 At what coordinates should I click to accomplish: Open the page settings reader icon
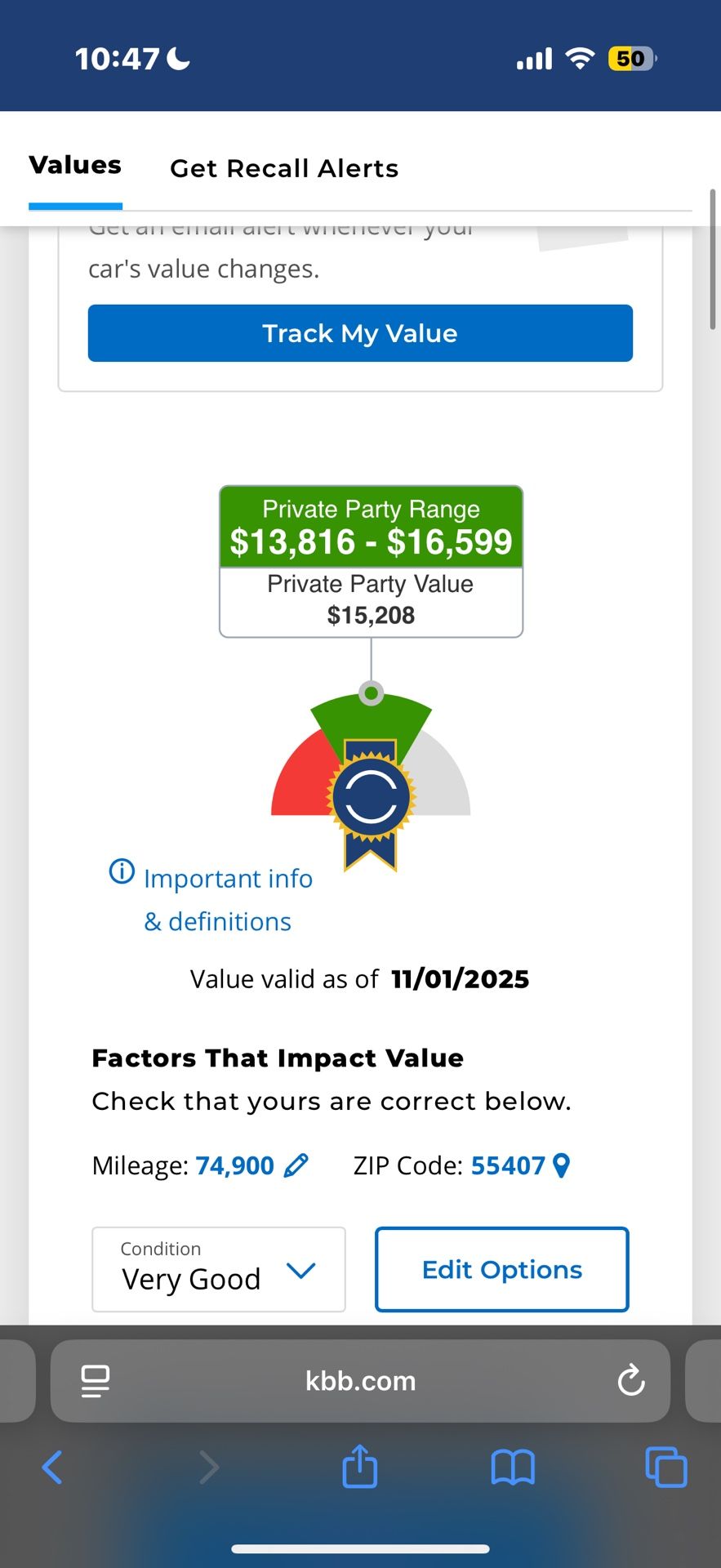96,1381
